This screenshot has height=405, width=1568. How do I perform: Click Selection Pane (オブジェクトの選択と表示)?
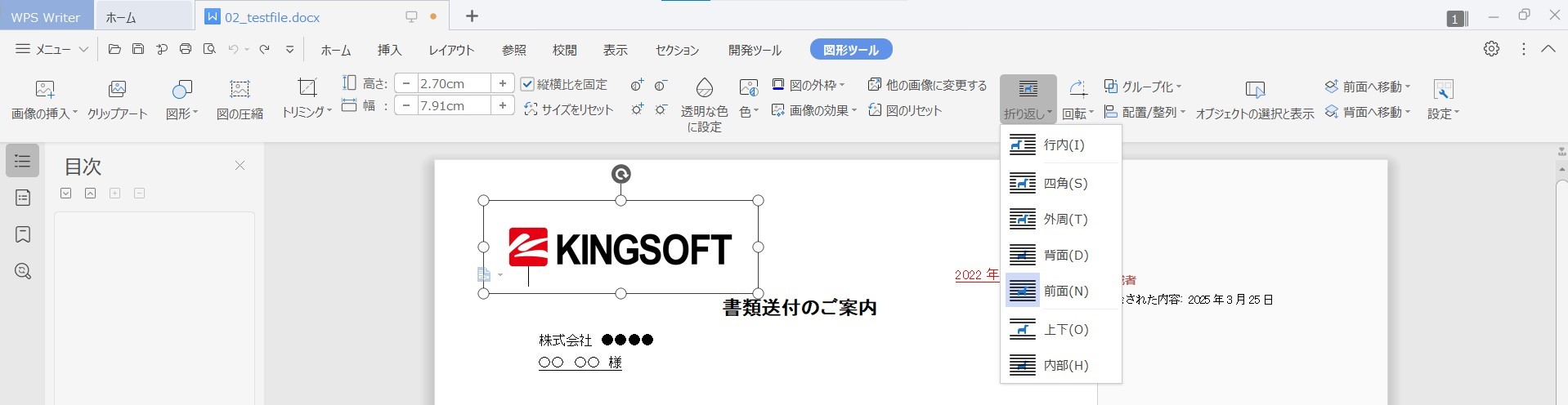click(x=1255, y=100)
